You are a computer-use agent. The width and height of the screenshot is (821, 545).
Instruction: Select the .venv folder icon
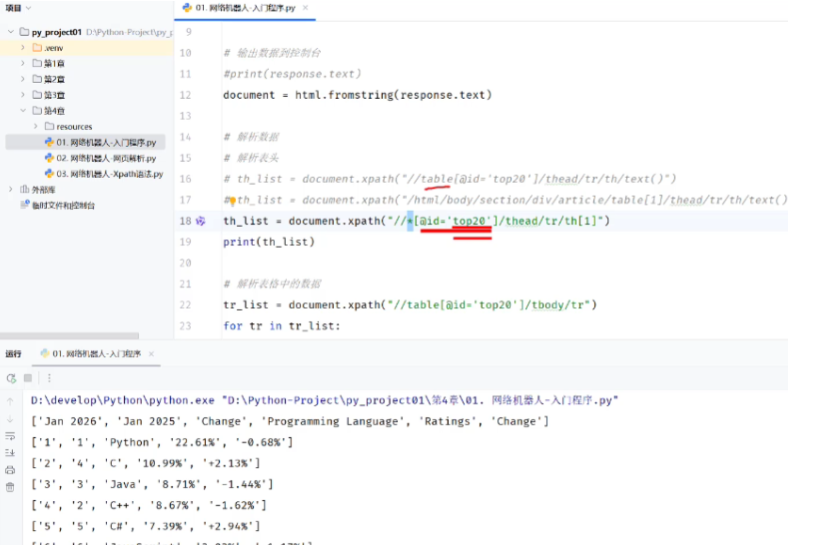coord(37,48)
